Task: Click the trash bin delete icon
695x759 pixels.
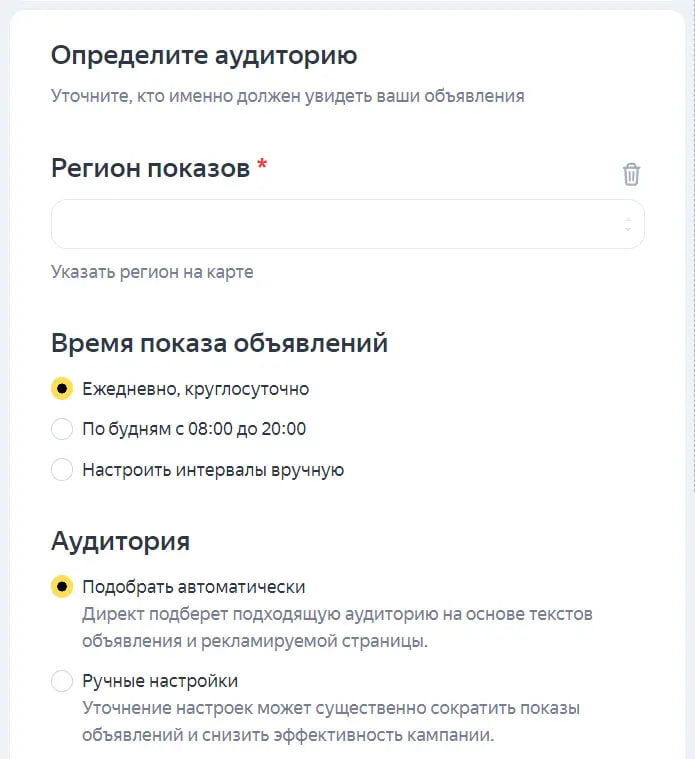Action: point(631,174)
